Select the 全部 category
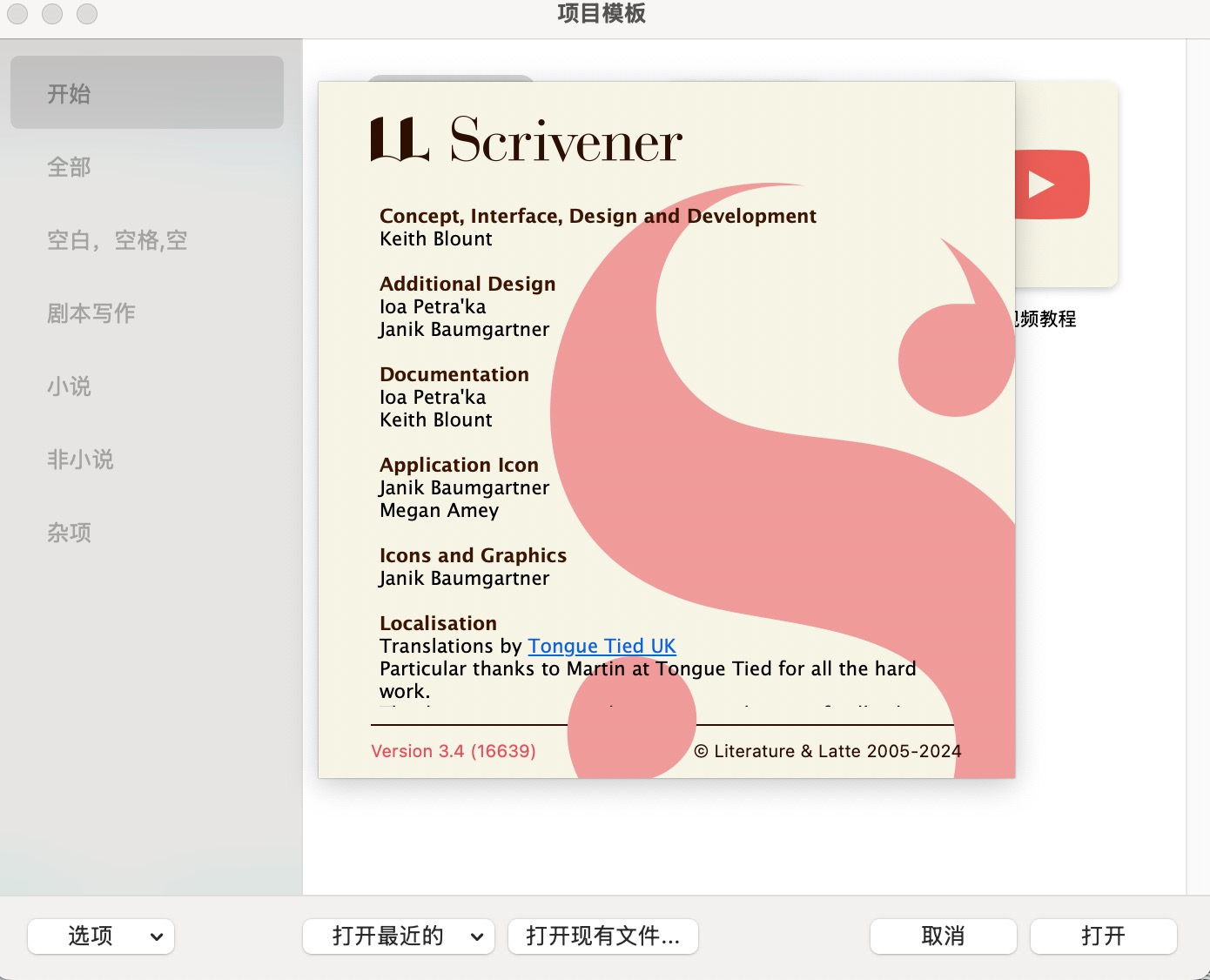The image size is (1210, 980). [x=147, y=166]
